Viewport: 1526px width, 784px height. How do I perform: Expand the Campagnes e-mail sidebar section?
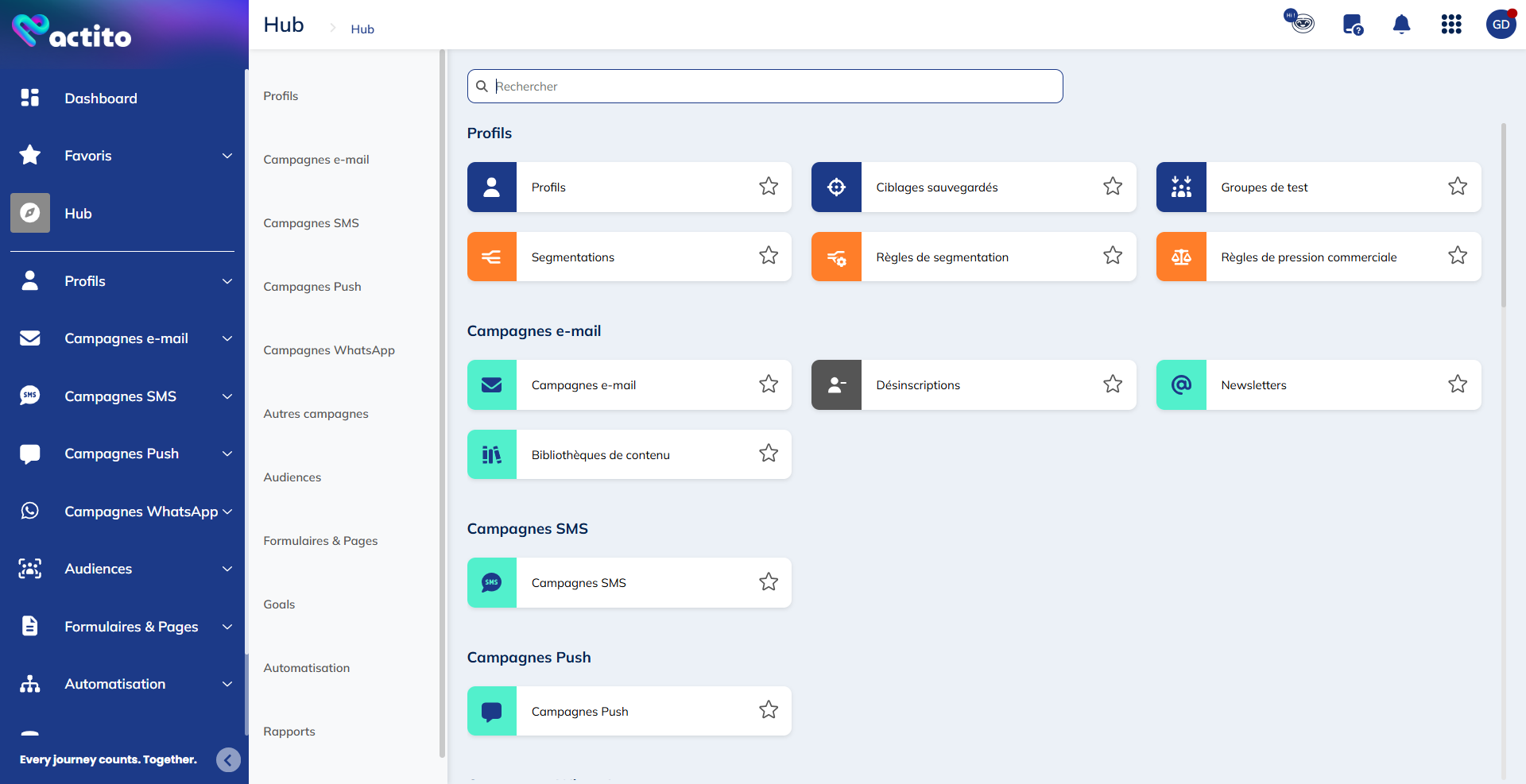(x=227, y=338)
